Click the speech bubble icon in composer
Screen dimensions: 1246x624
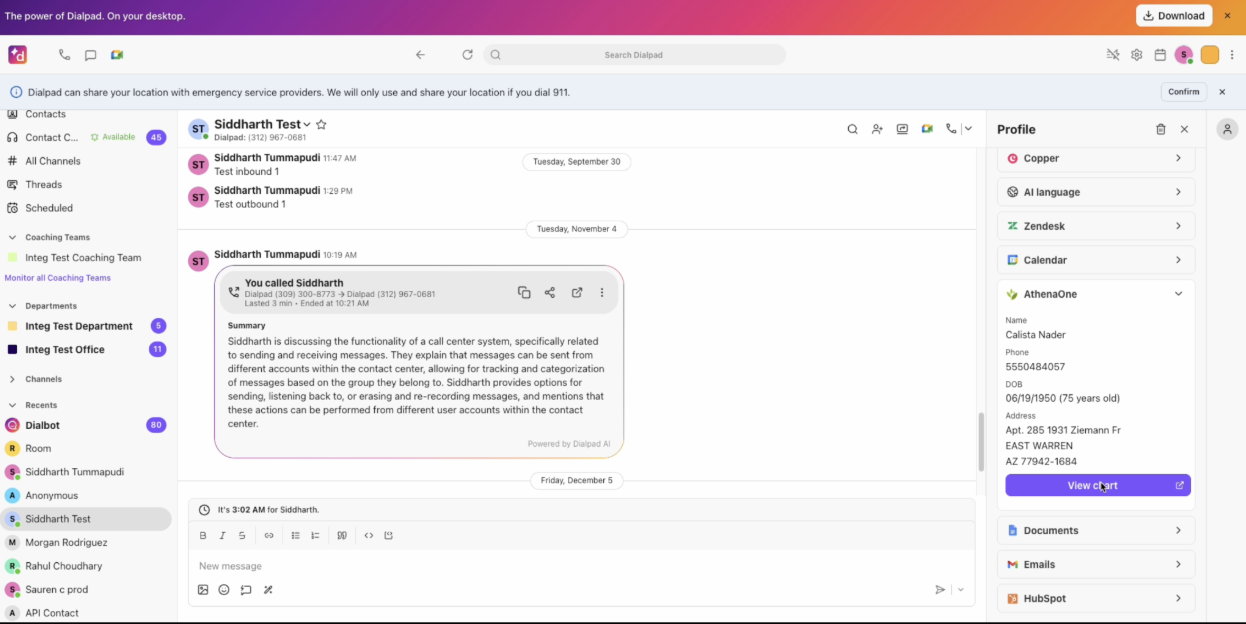click(246, 590)
